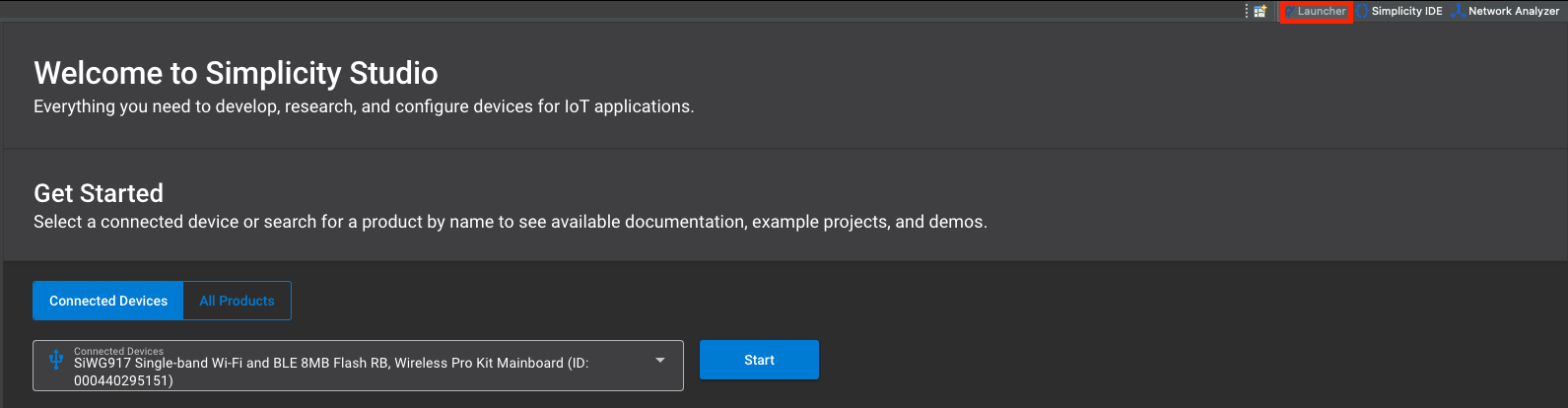1568x408 pixels.
Task: Click the Get Started description text
Action: [510, 222]
